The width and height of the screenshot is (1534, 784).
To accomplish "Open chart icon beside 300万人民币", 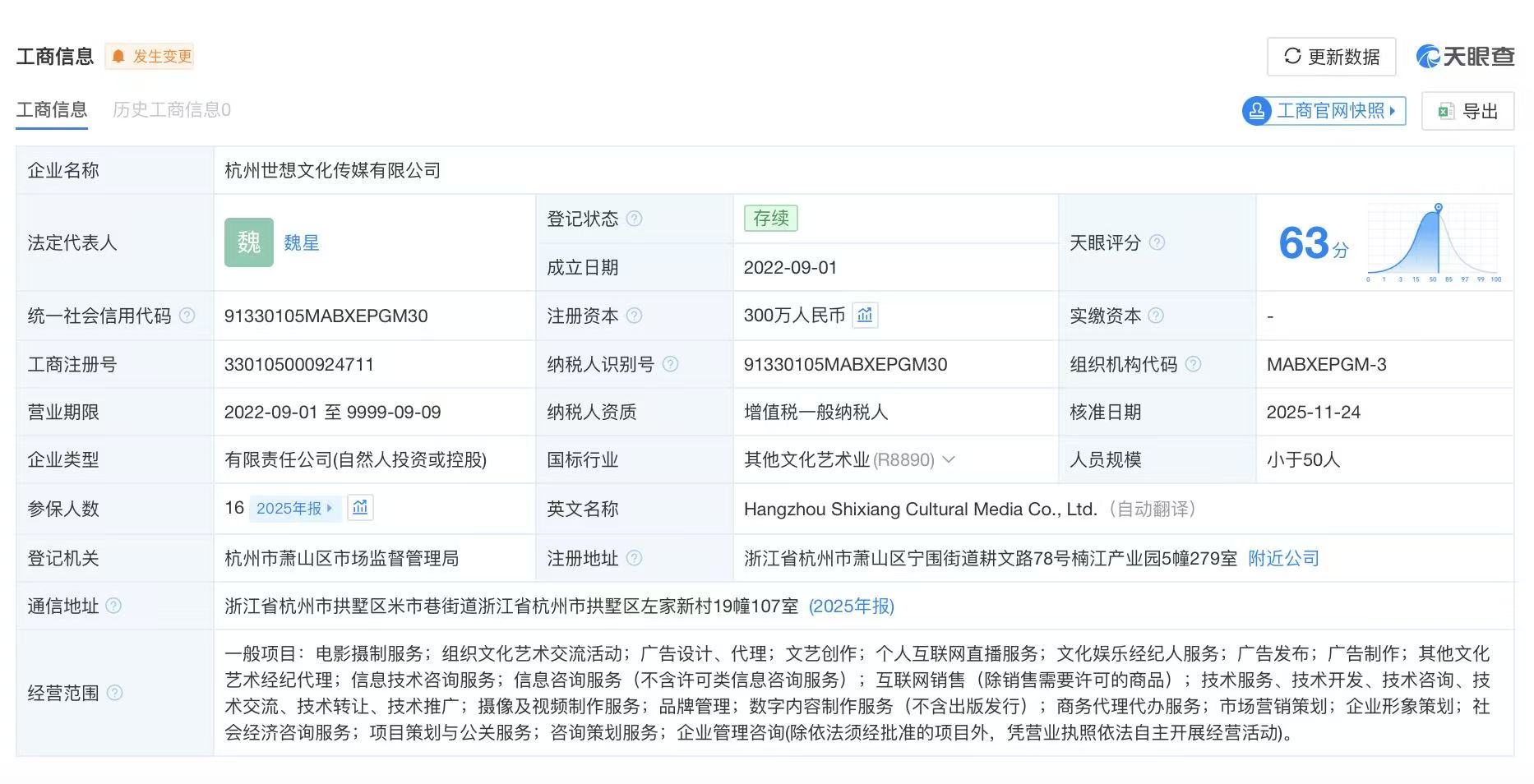I will (x=865, y=316).
